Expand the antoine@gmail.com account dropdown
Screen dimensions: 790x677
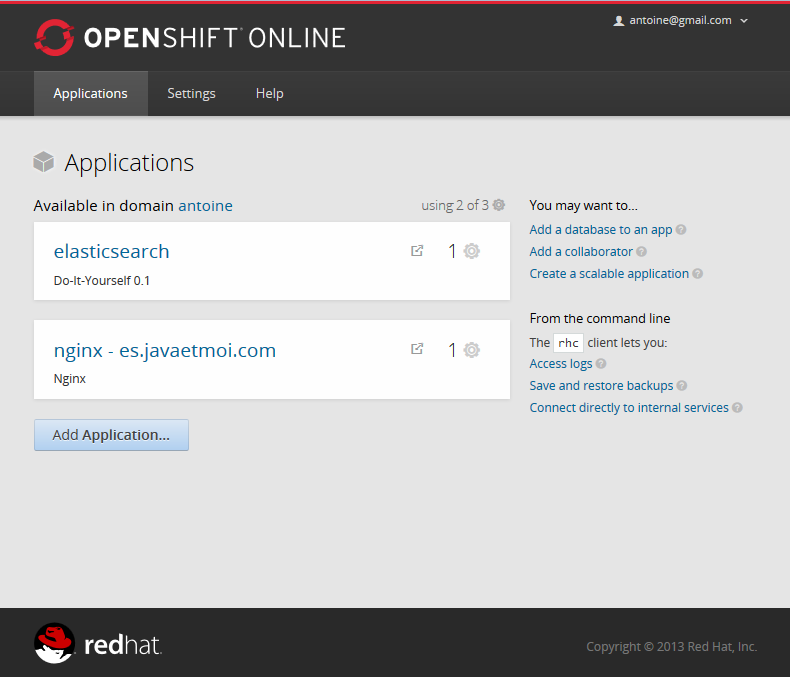681,20
